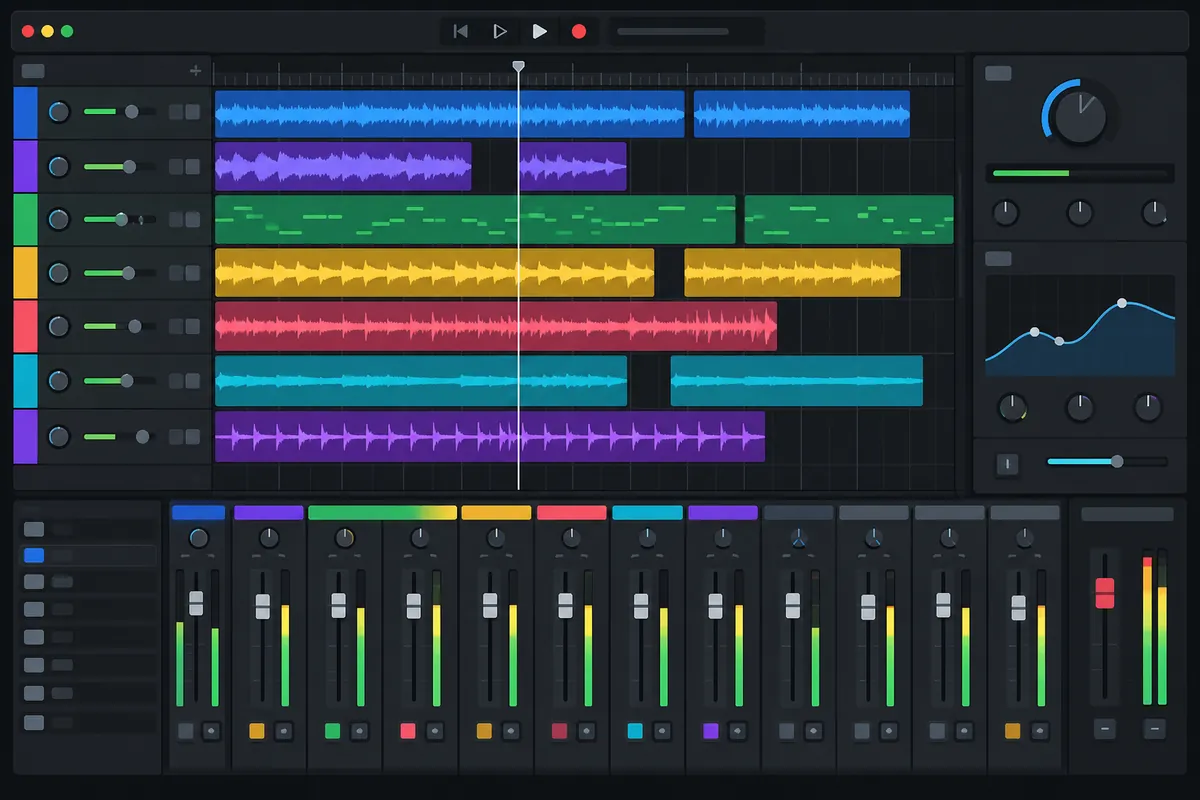
Task: Toggle the first square button on the cyan track
Action: click(176, 381)
